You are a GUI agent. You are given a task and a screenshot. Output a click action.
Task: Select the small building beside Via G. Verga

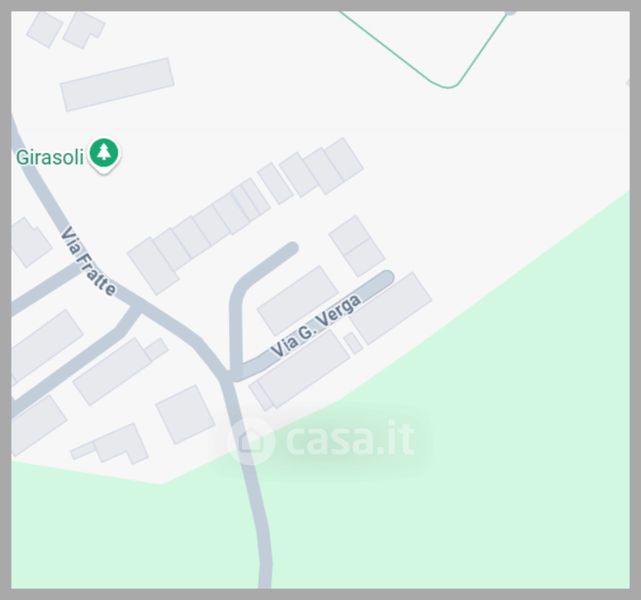coord(353,343)
